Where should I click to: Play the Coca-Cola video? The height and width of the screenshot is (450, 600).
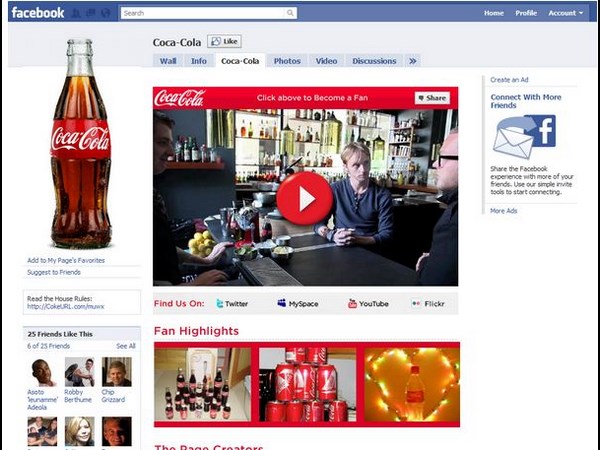[304, 198]
